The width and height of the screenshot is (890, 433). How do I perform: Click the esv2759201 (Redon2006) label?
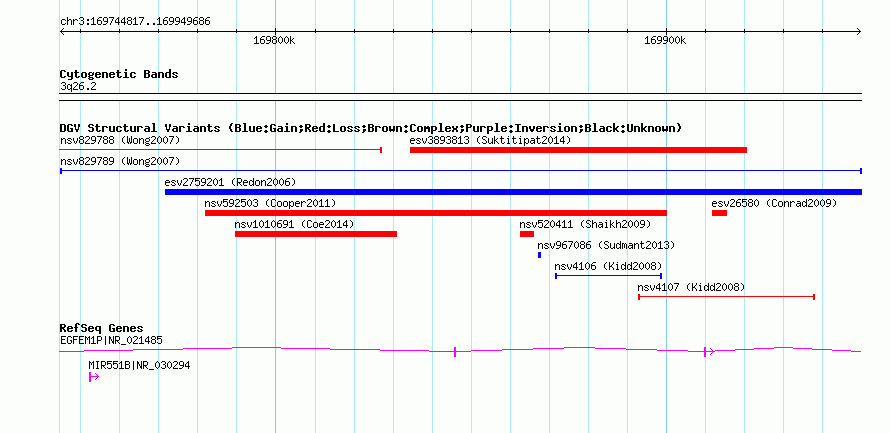coord(230,182)
